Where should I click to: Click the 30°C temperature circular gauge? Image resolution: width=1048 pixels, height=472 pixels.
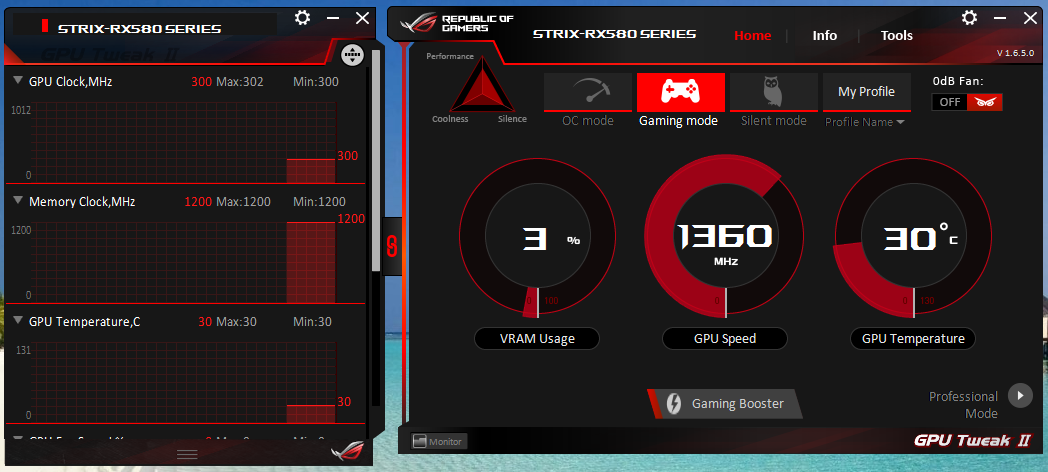pyautogui.click(x=913, y=238)
